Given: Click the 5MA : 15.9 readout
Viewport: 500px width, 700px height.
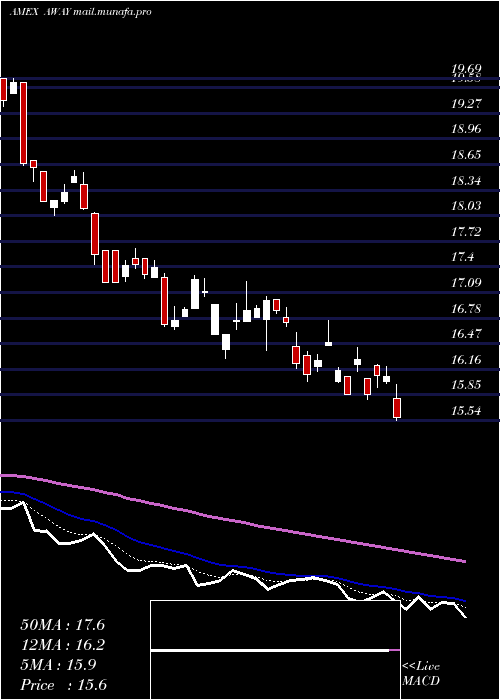Looking at the screenshot, I should tap(58, 665).
